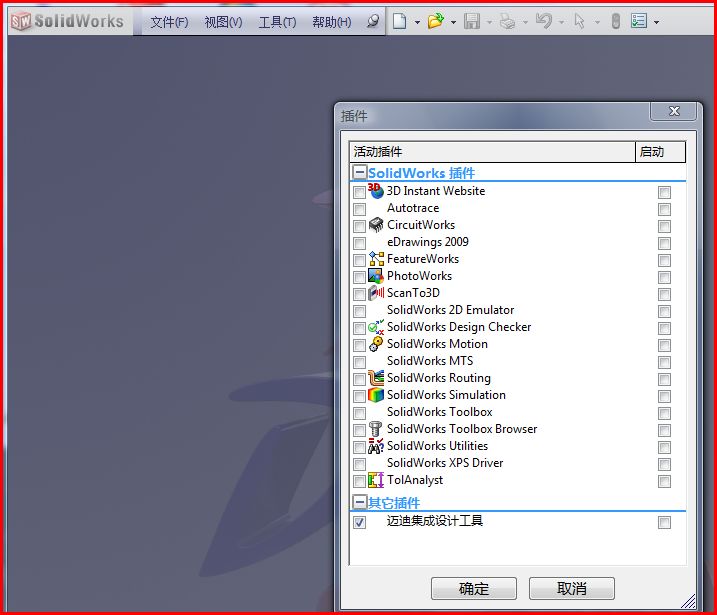
Task: Click the CircuitWorks chip icon
Action: coord(376,225)
